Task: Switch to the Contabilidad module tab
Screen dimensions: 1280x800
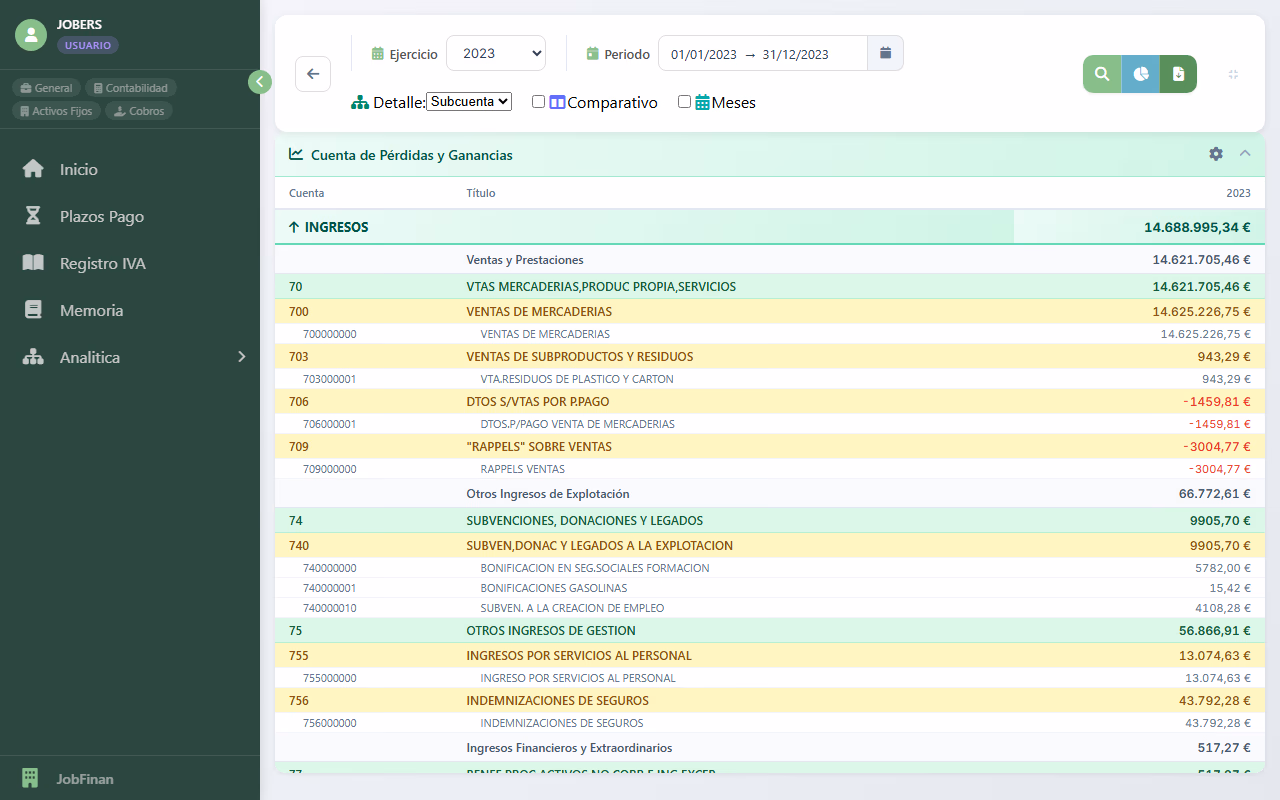Action: [x=131, y=88]
